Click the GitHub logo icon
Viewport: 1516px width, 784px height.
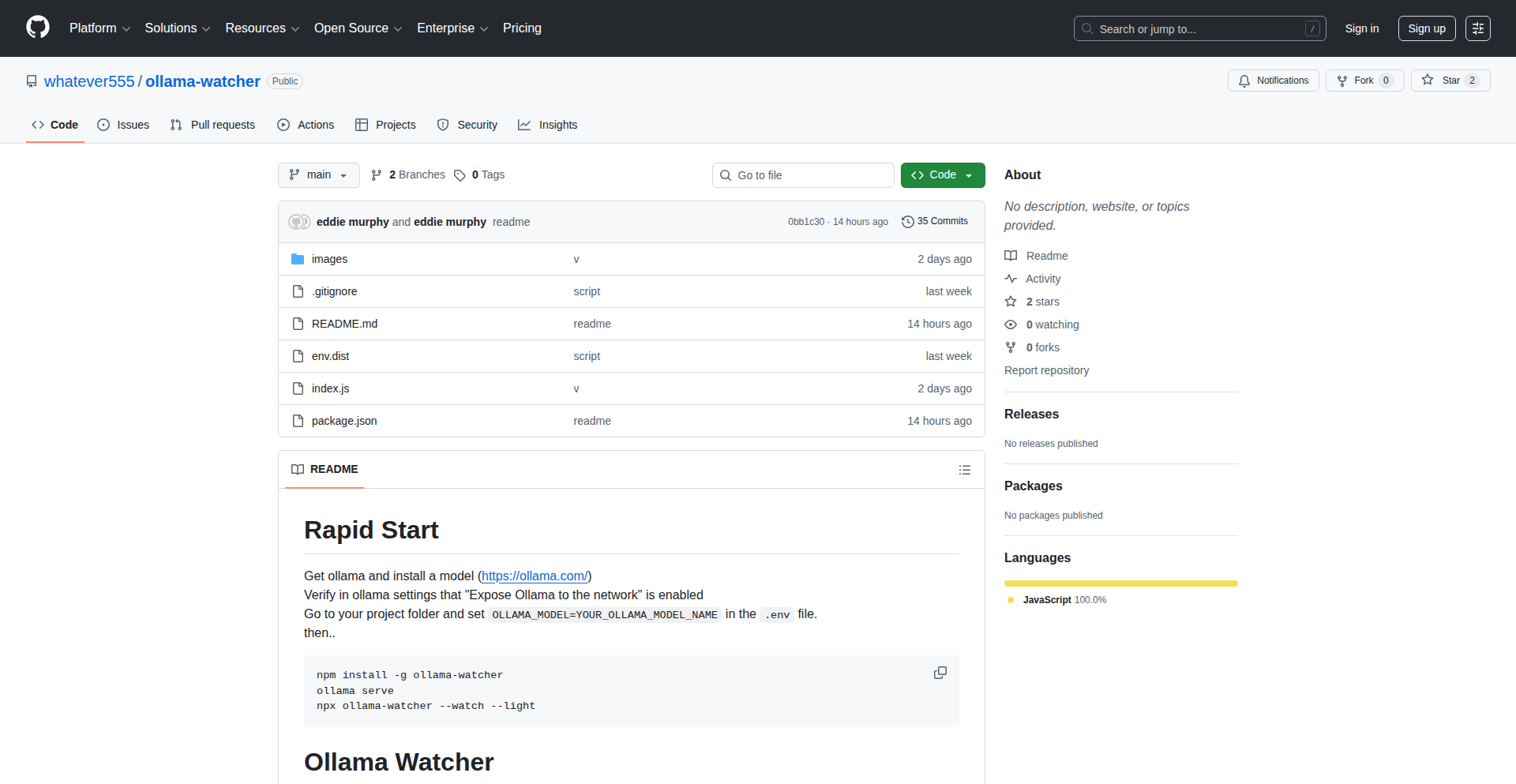pyautogui.click(x=38, y=28)
